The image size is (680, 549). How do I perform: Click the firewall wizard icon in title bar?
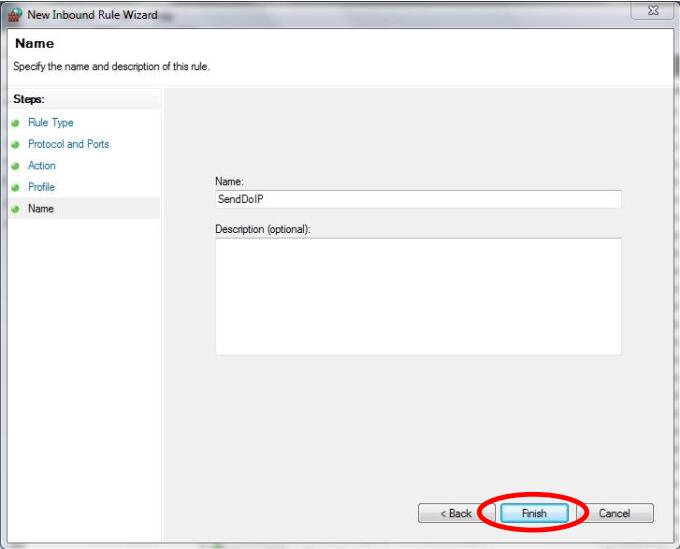coord(15,15)
